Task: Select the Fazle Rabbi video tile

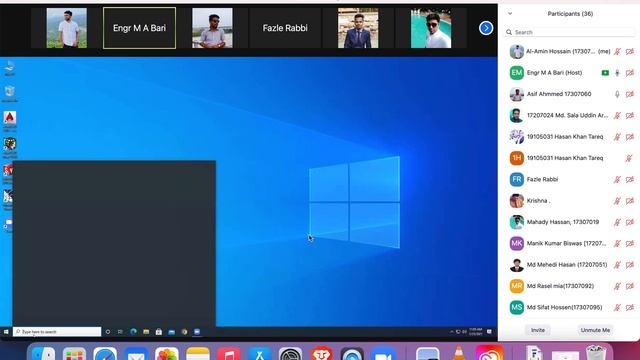Action: click(x=285, y=28)
